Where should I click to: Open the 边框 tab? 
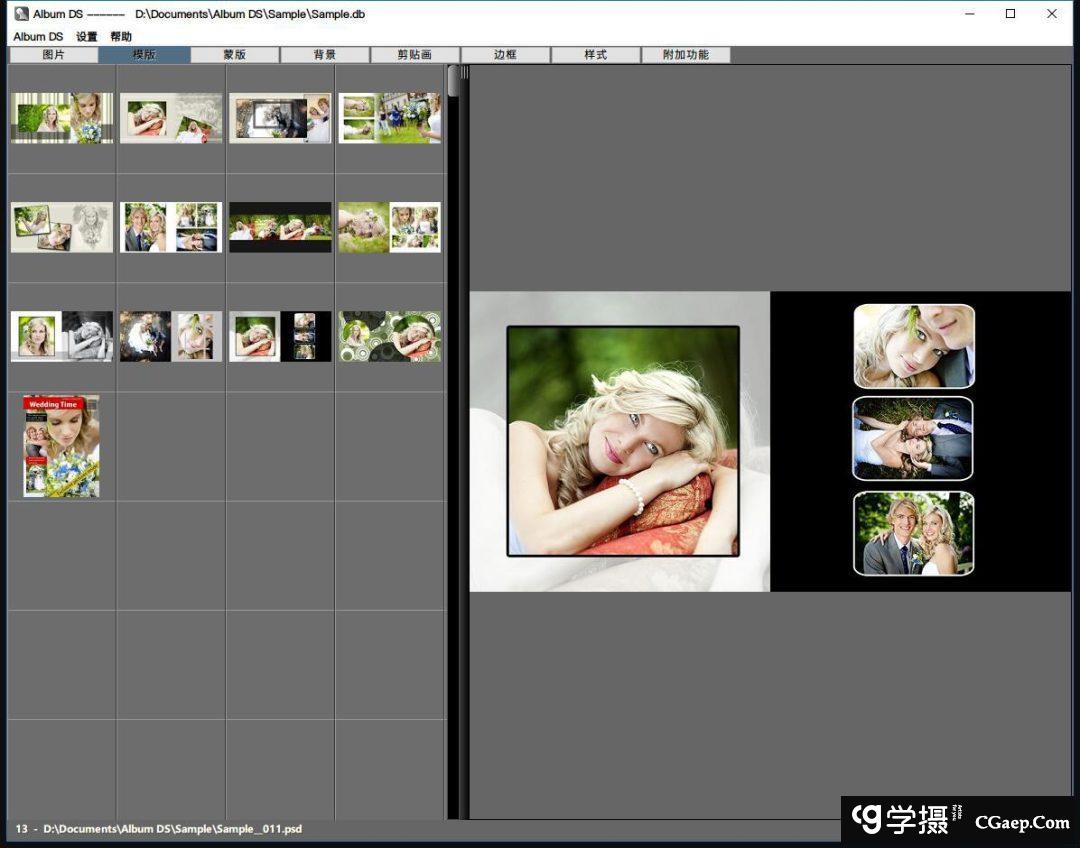(x=505, y=55)
